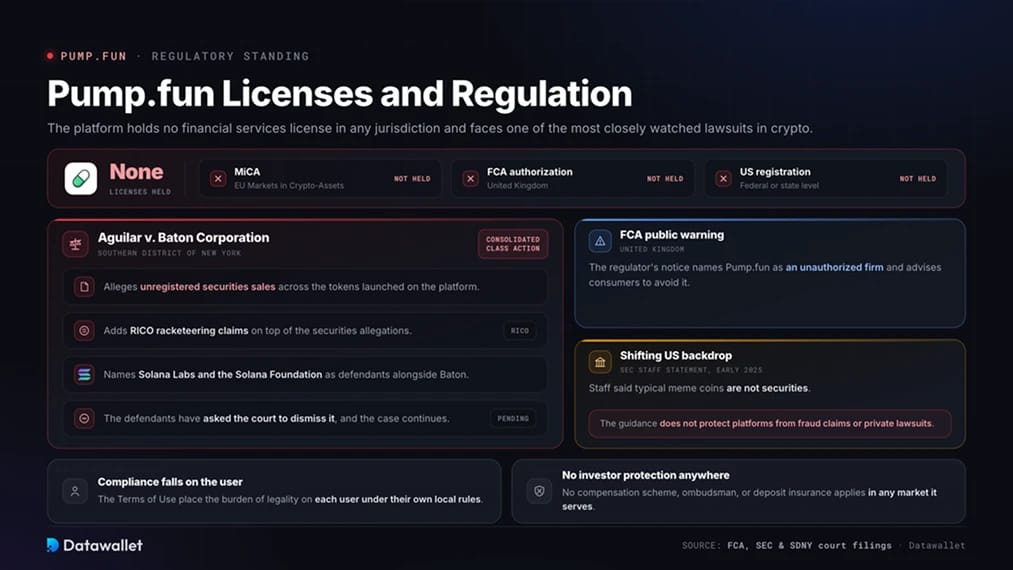1013x570 pixels.
Task: Click the shield icon beside No investor protection
Action: coord(539,491)
